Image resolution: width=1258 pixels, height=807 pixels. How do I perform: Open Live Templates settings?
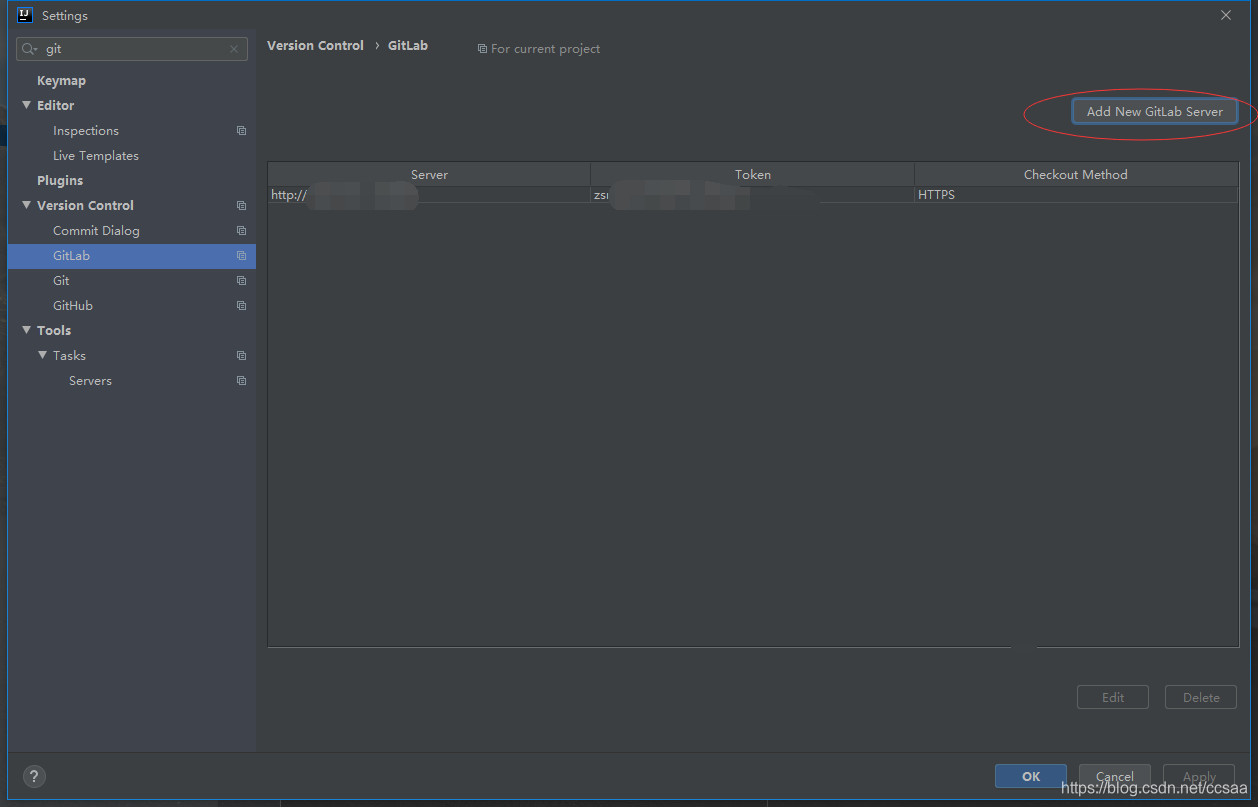[96, 155]
